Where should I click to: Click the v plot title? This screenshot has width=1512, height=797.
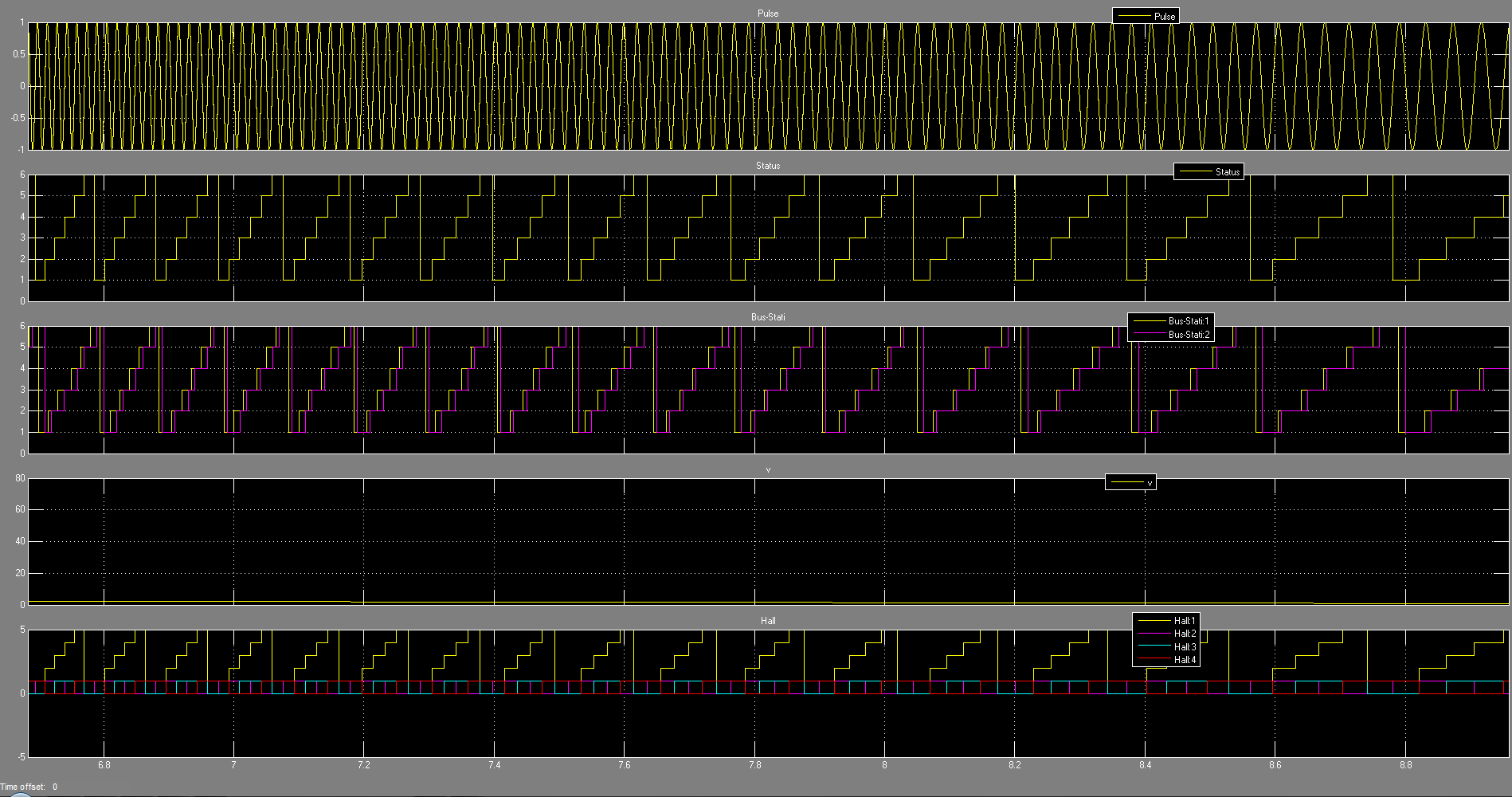pyautogui.click(x=768, y=470)
